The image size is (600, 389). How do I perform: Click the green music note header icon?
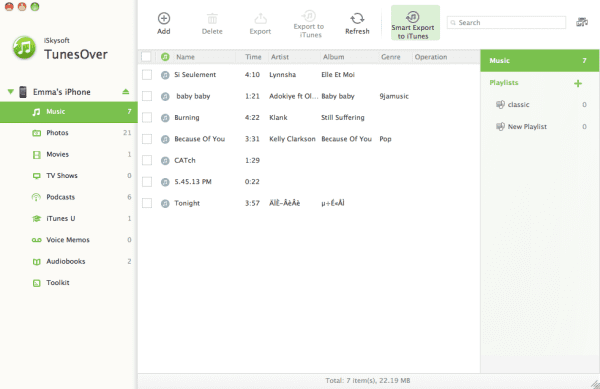pyautogui.click(x=165, y=57)
